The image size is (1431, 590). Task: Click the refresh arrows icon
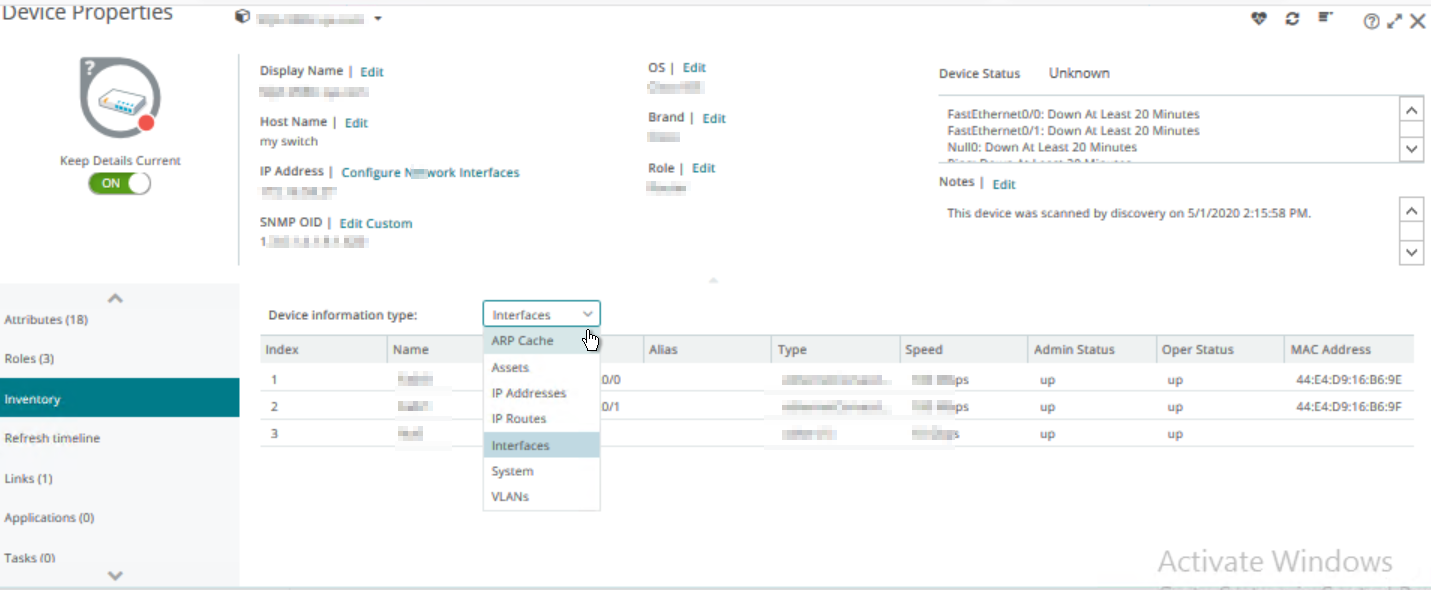1292,19
